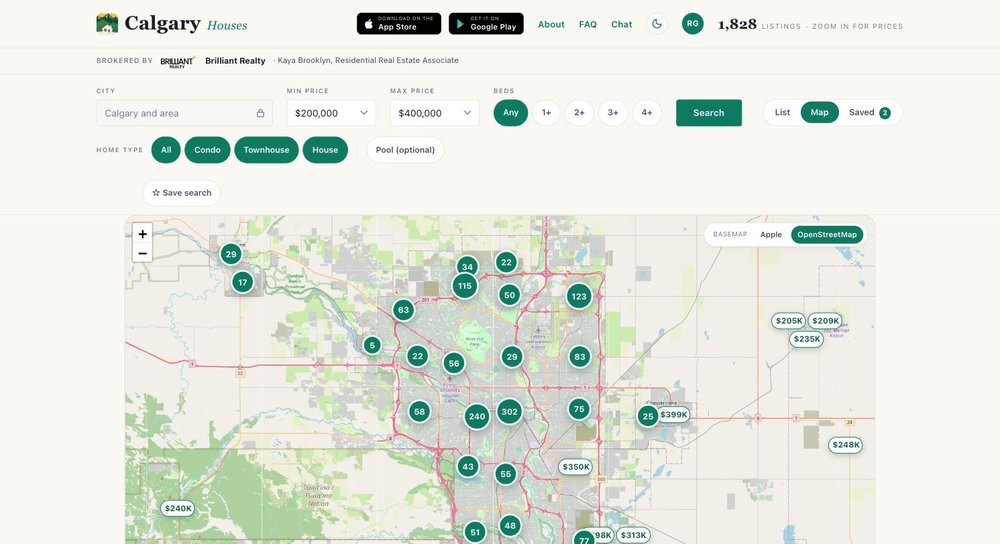This screenshot has height=544, width=1000.
Task: Open the Saved listings tab
Action: [x=869, y=113]
